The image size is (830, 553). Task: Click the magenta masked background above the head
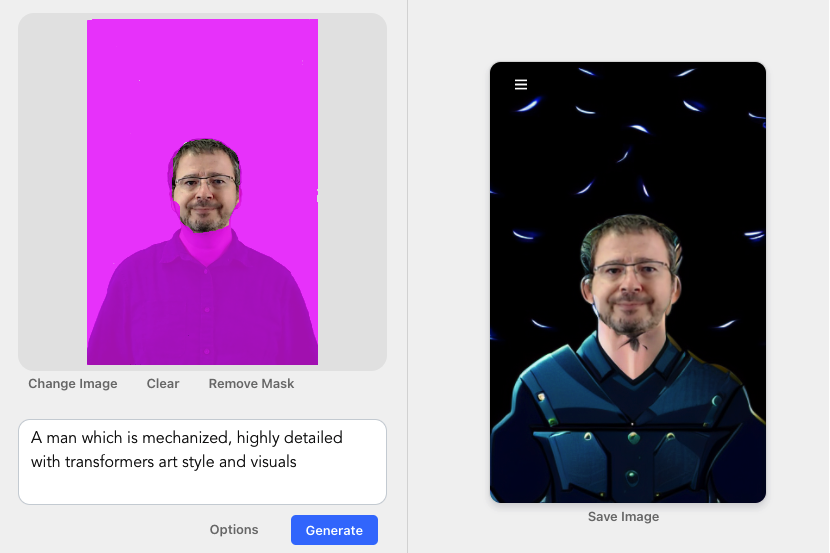pyautogui.click(x=202, y=80)
